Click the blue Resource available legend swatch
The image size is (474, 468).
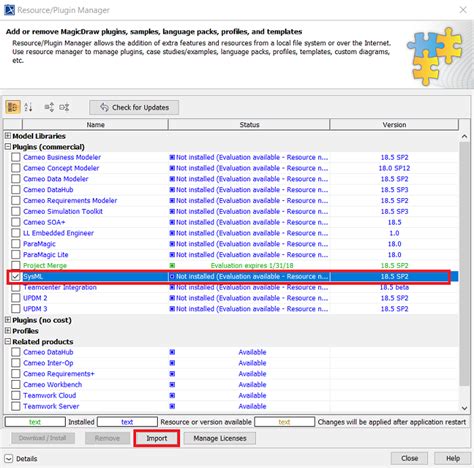pyautogui.click(x=127, y=422)
